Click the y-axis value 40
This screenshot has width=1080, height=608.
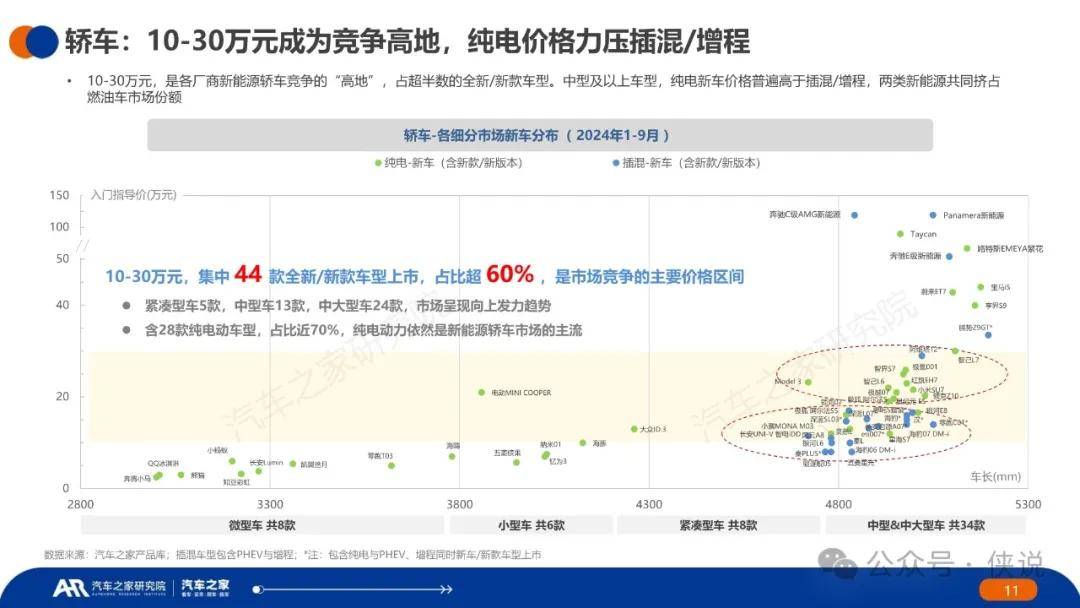click(x=62, y=305)
